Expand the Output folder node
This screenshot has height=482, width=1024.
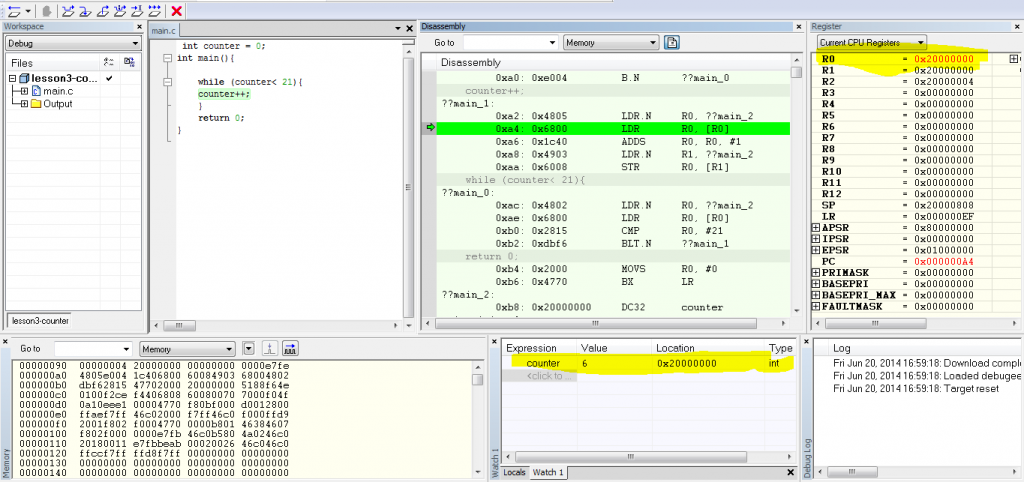click(x=24, y=104)
